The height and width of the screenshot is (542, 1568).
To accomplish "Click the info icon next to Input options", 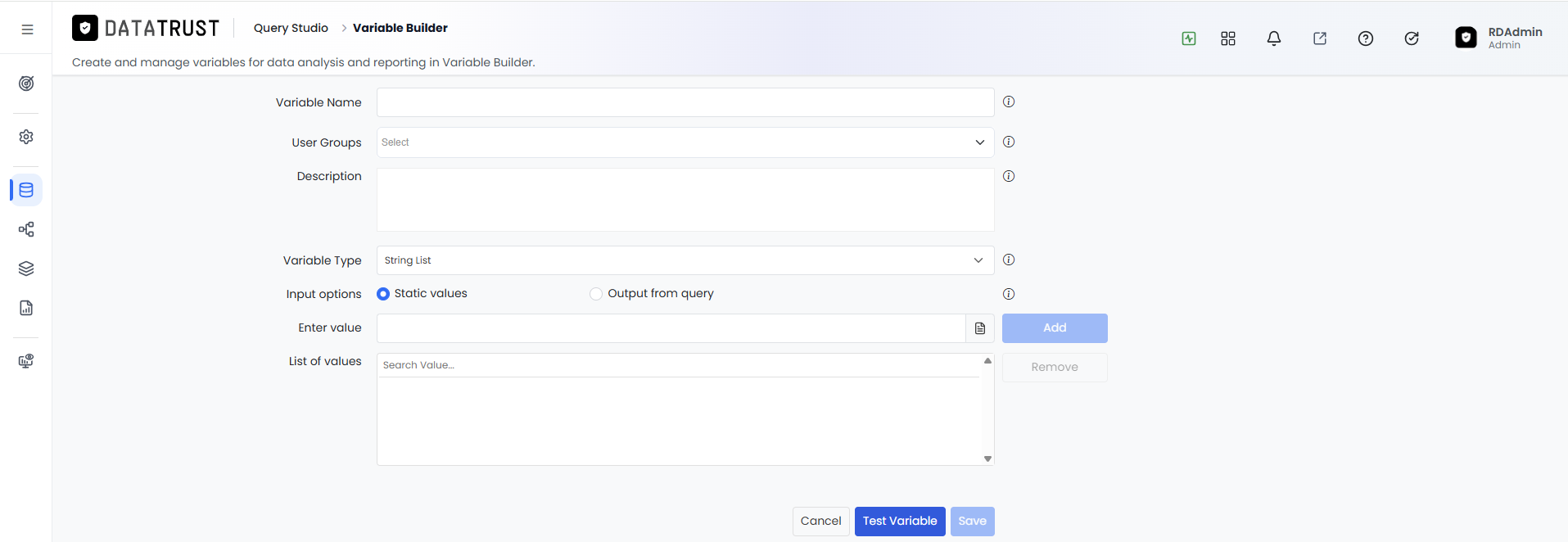I will click(1009, 294).
